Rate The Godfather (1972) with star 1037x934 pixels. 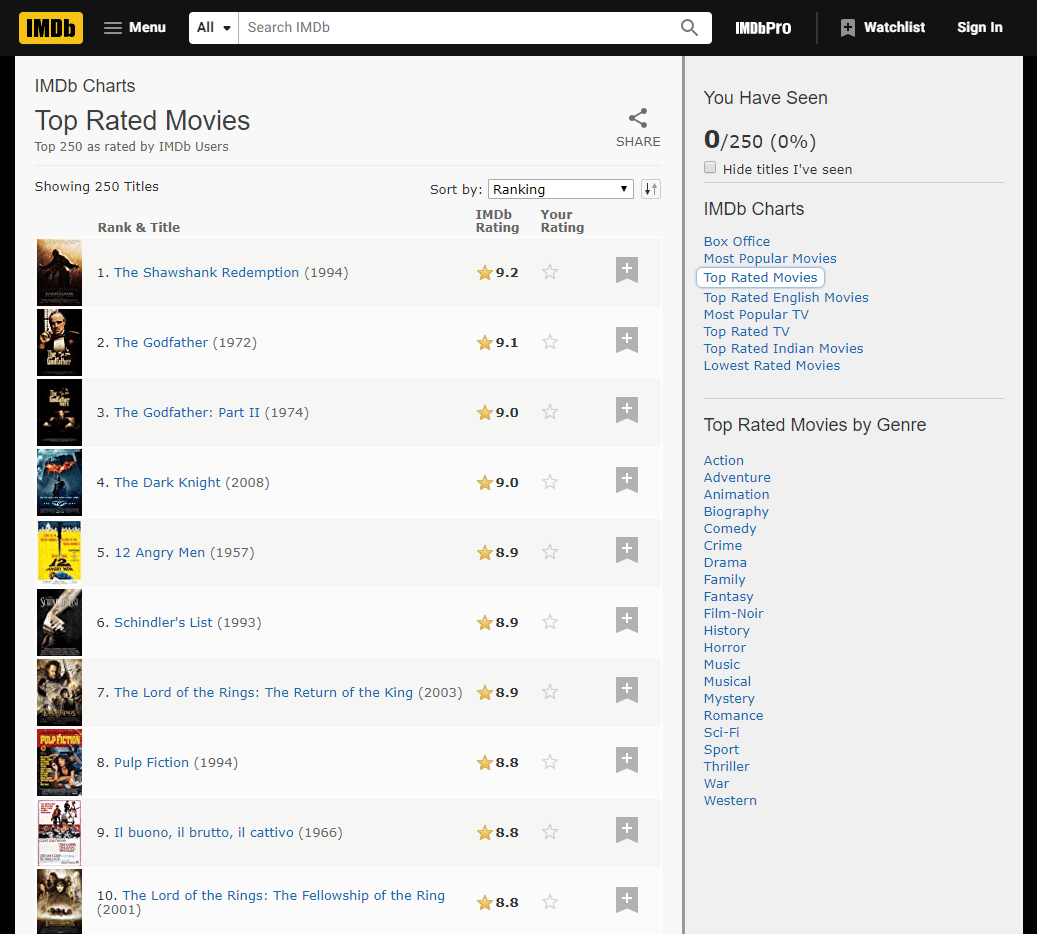tap(550, 342)
